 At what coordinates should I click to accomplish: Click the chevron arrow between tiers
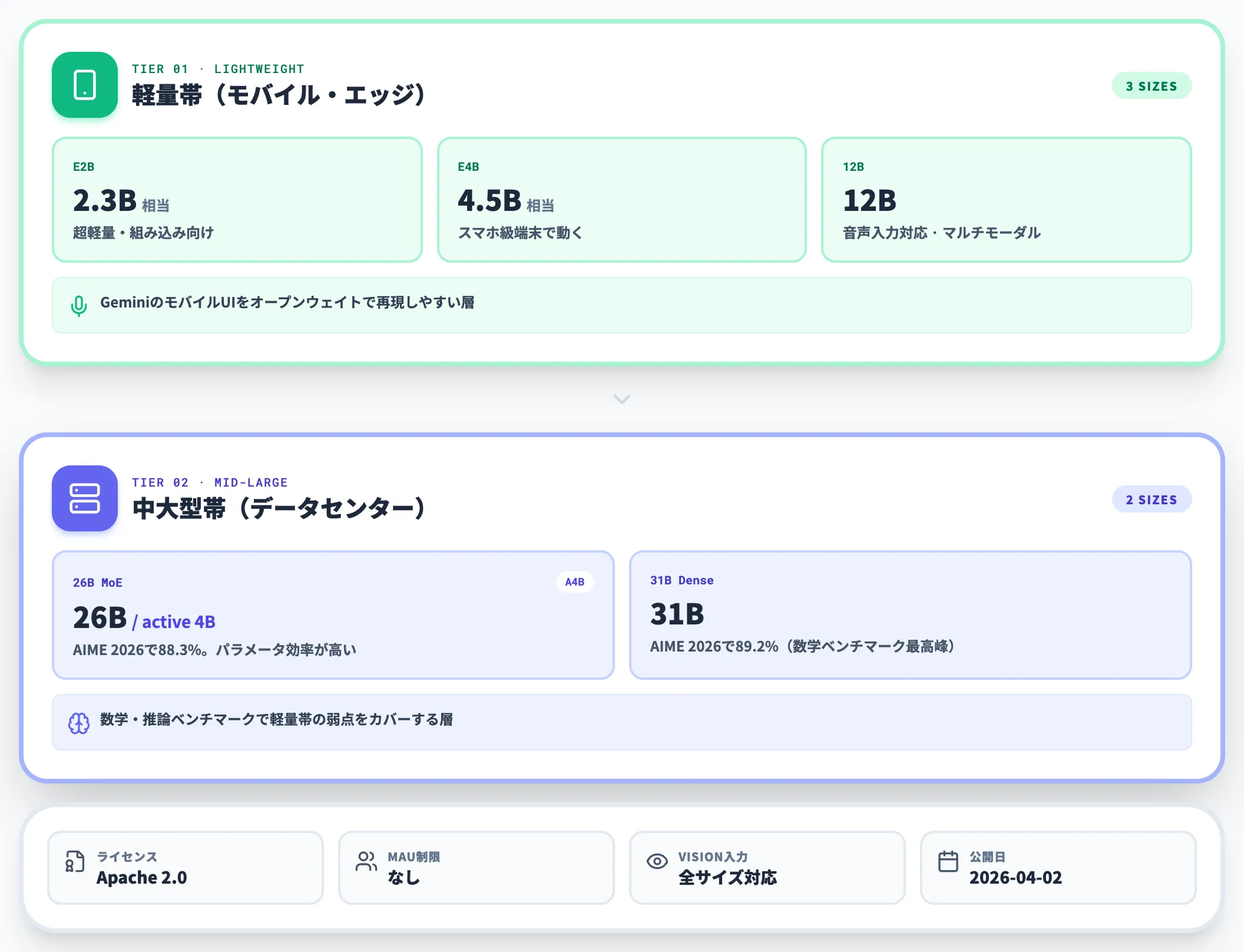pyautogui.click(x=622, y=399)
